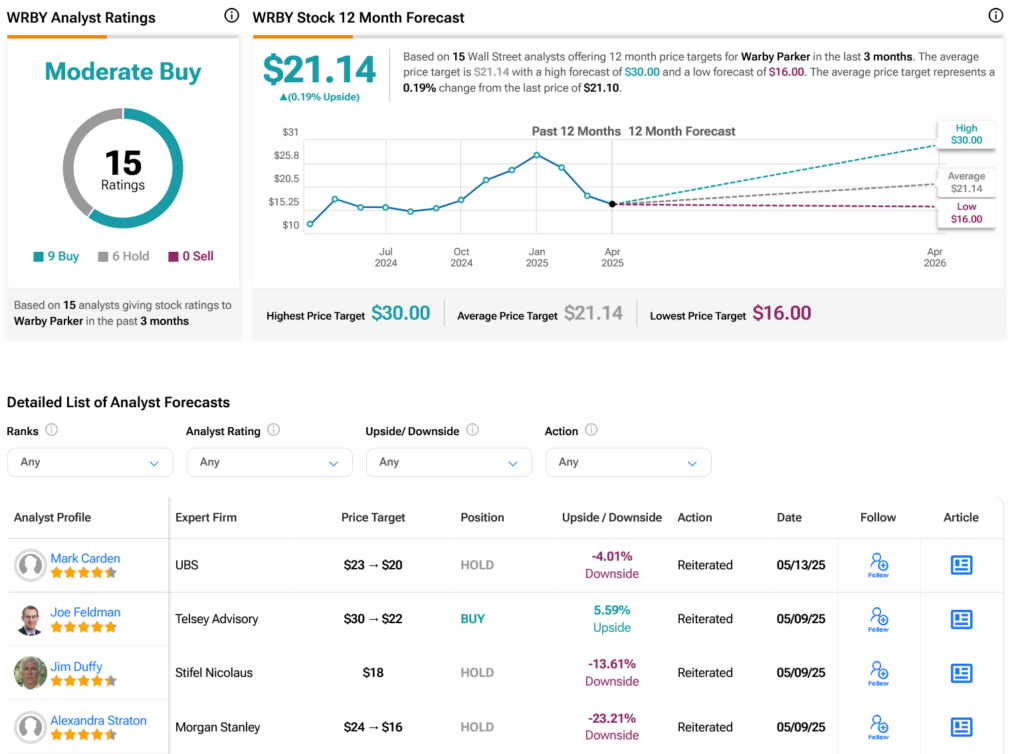Viewport: 1024px width, 754px height.
Task: Expand the Action dropdown
Action: click(628, 462)
